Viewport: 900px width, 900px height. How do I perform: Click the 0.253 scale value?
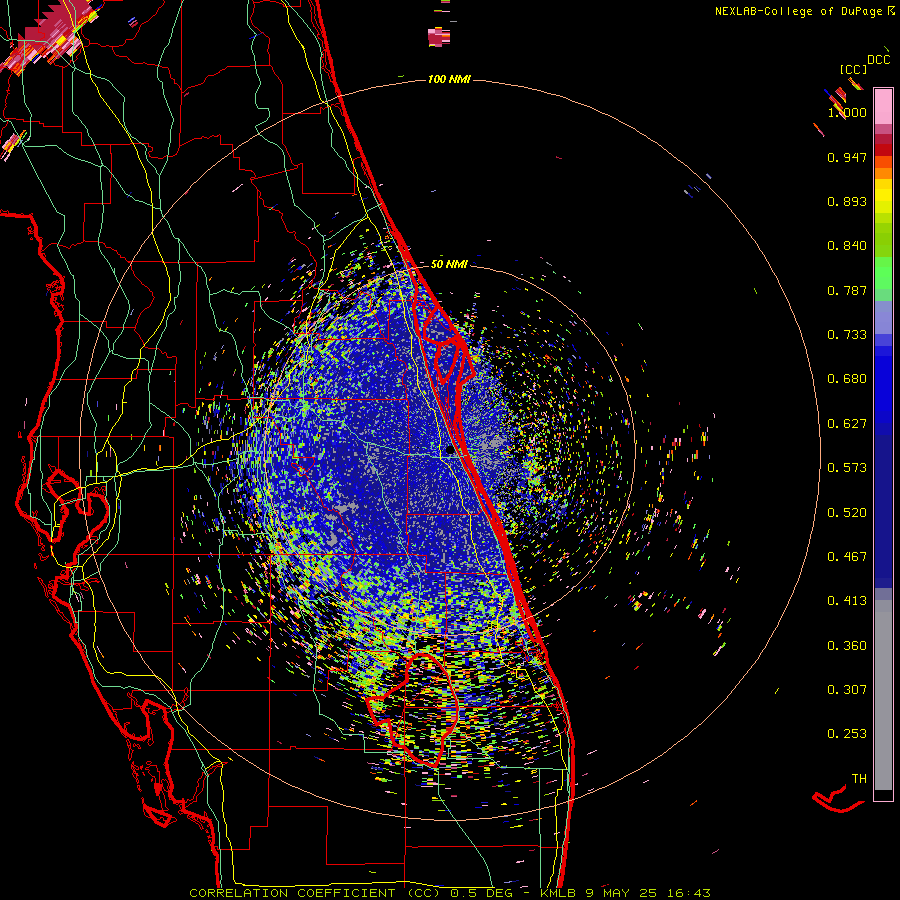(847, 734)
